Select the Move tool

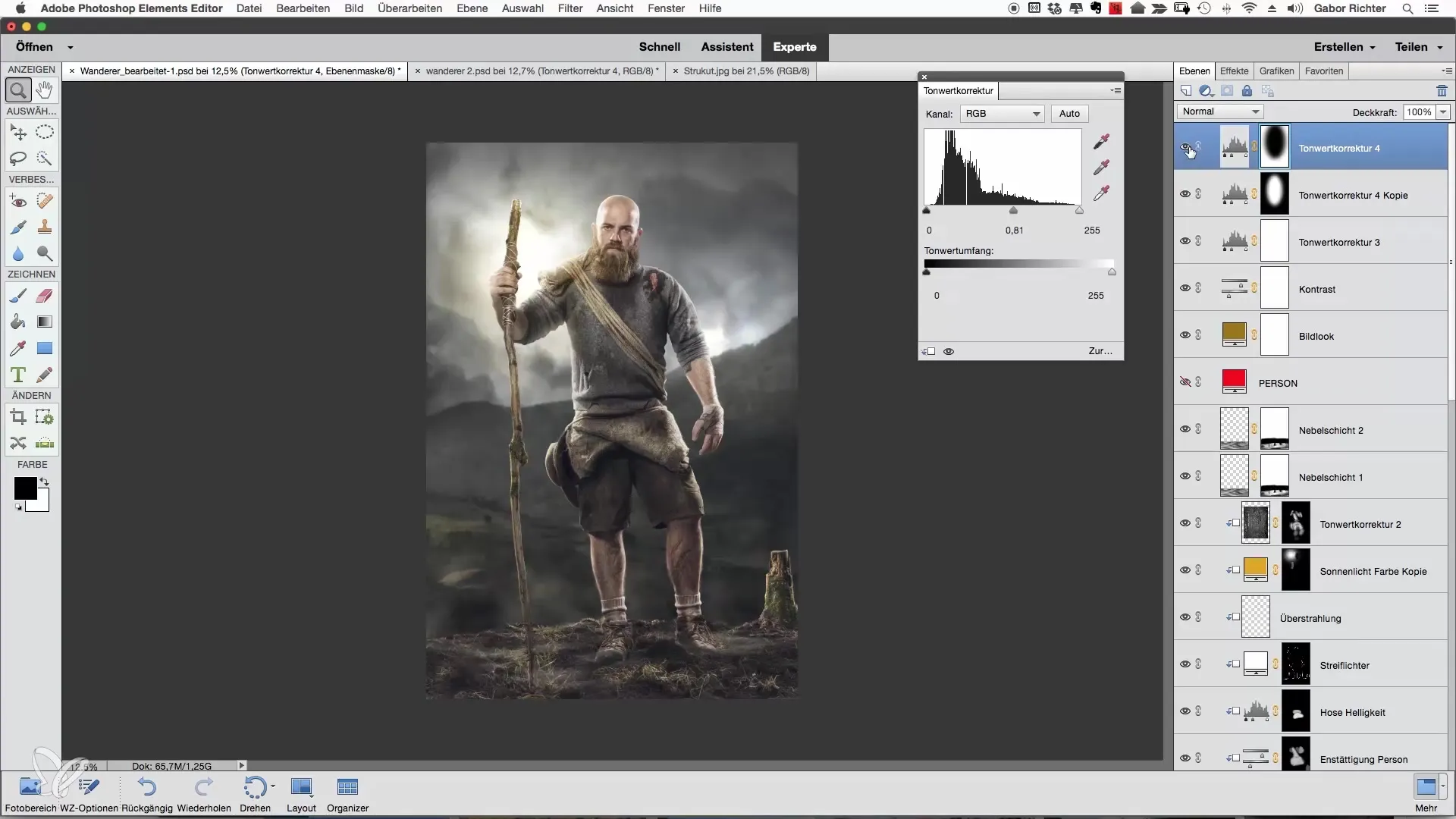18,133
